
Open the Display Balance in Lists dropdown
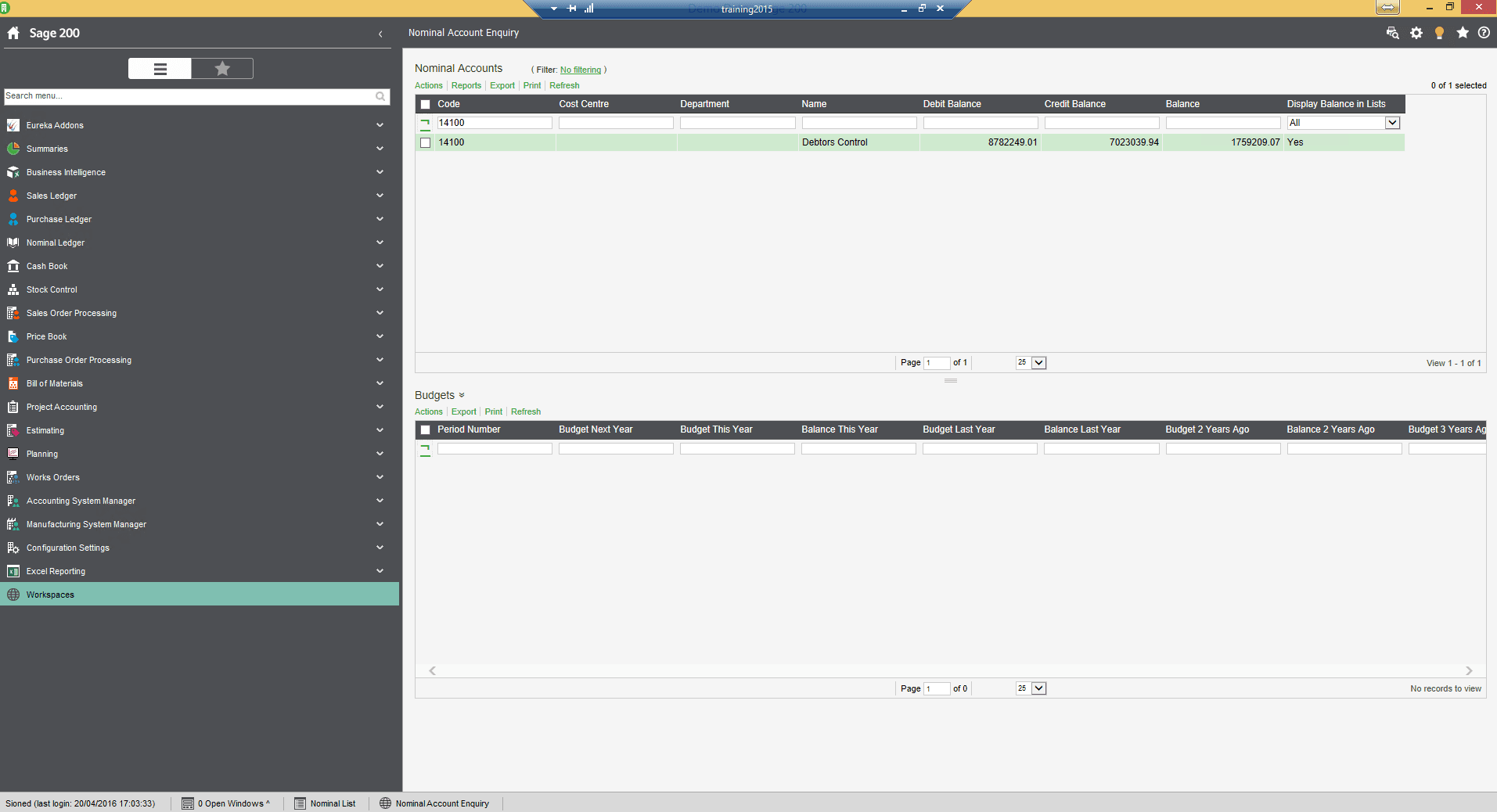click(1392, 123)
